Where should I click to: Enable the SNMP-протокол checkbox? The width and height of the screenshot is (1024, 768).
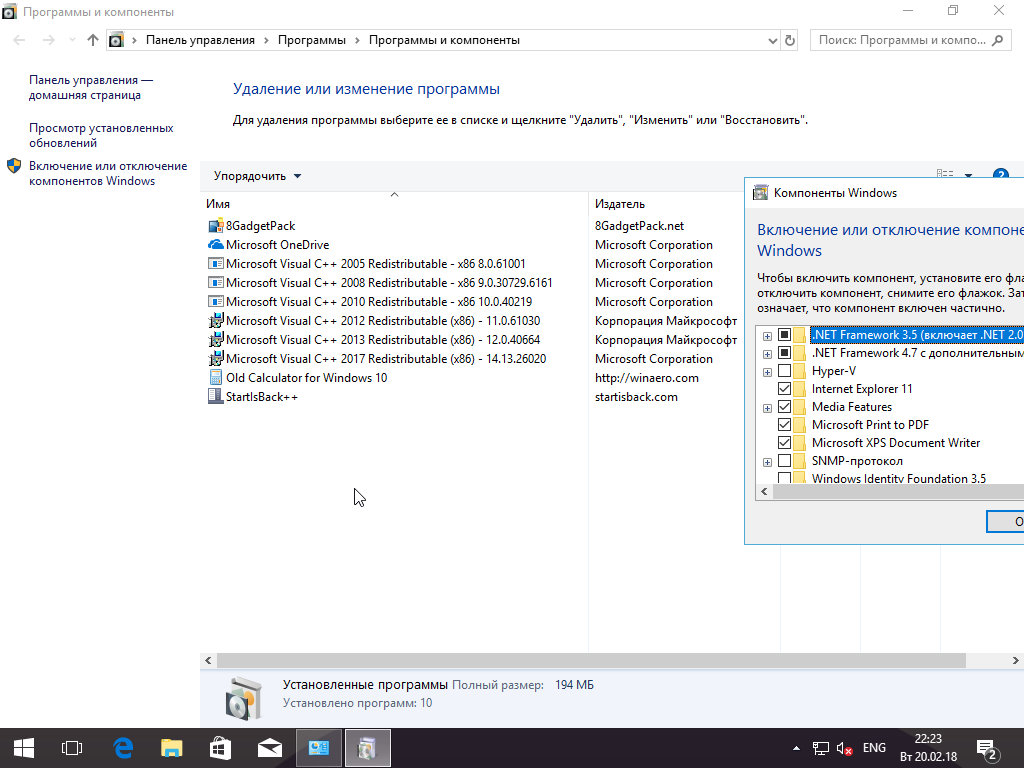click(784, 461)
